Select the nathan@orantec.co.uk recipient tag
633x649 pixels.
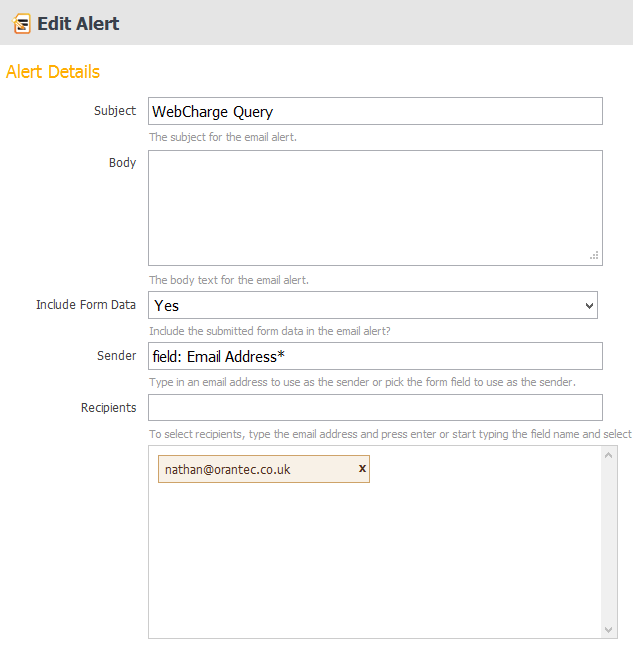pyautogui.click(x=250, y=469)
